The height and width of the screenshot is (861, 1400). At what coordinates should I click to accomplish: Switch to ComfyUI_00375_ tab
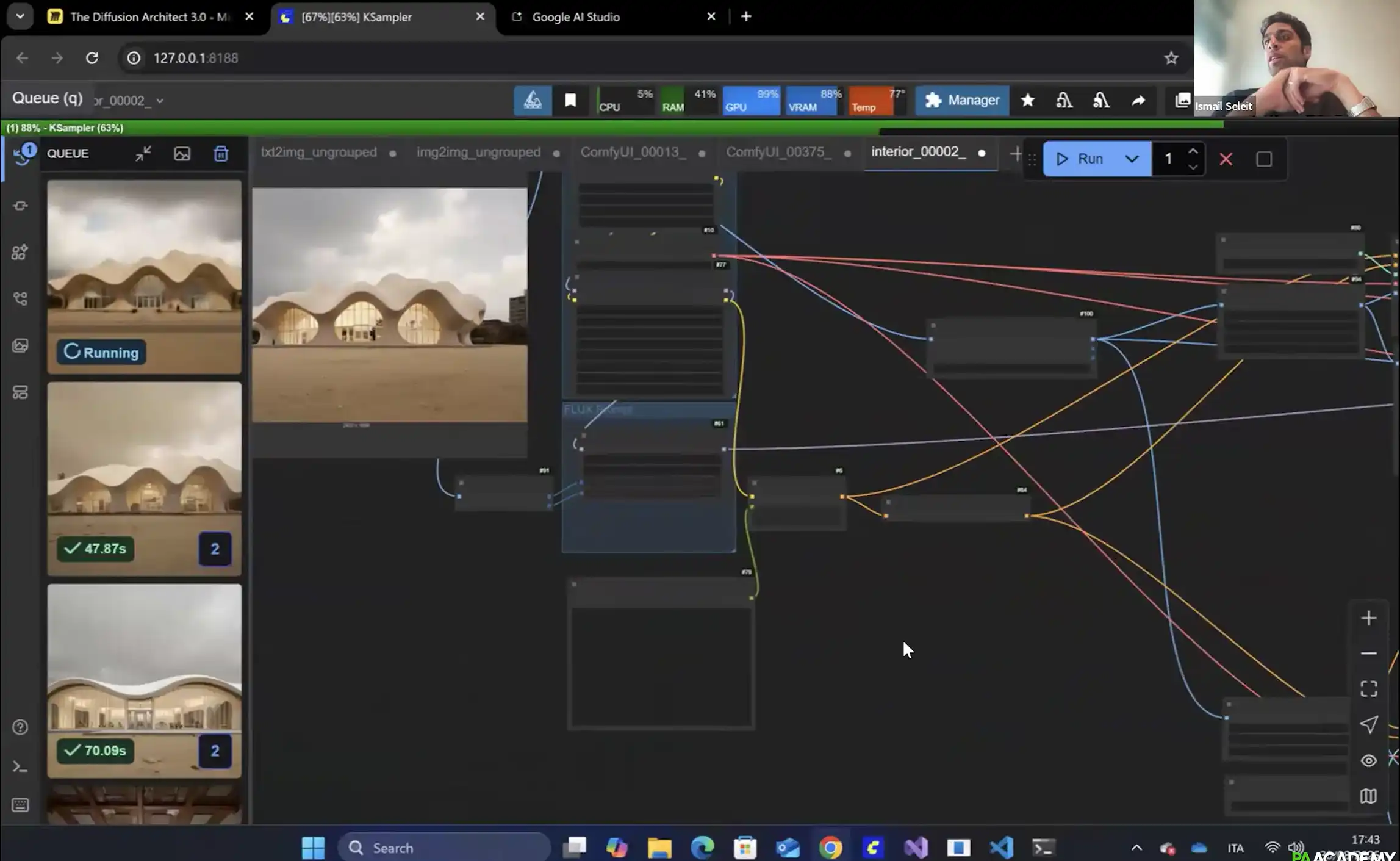(x=778, y=152)
